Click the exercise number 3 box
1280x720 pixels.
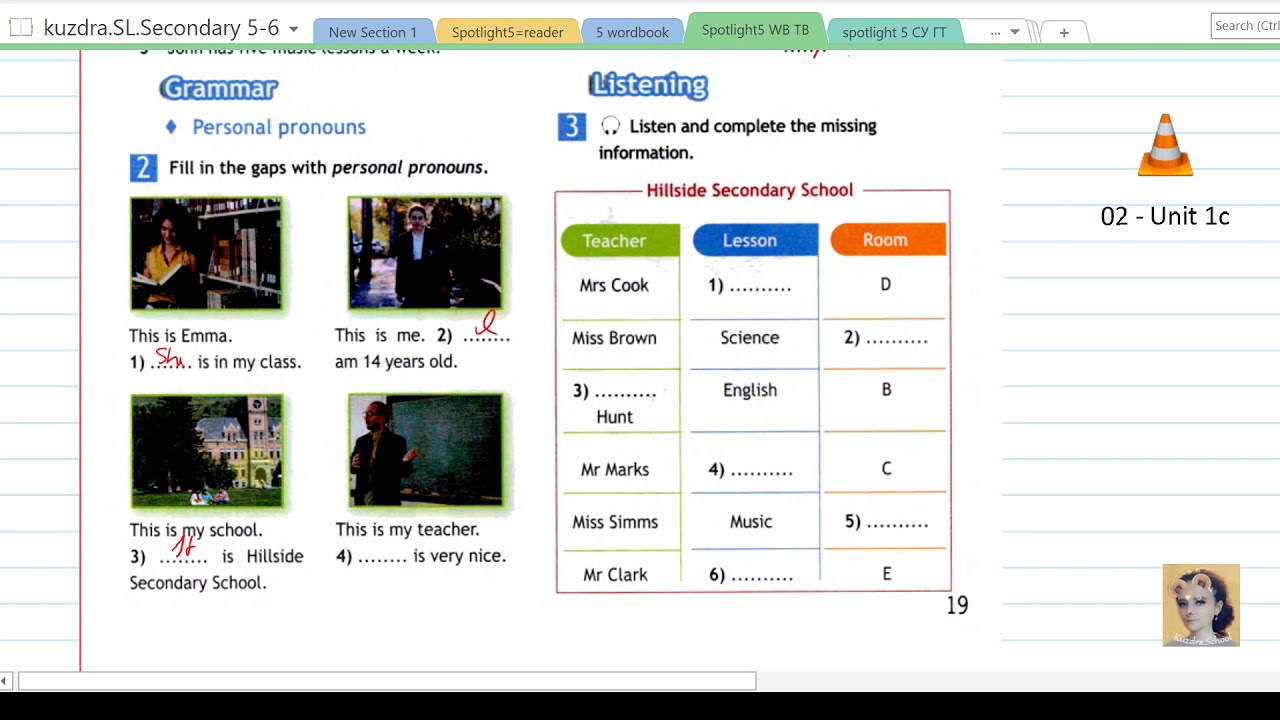[x=572, y=127]
